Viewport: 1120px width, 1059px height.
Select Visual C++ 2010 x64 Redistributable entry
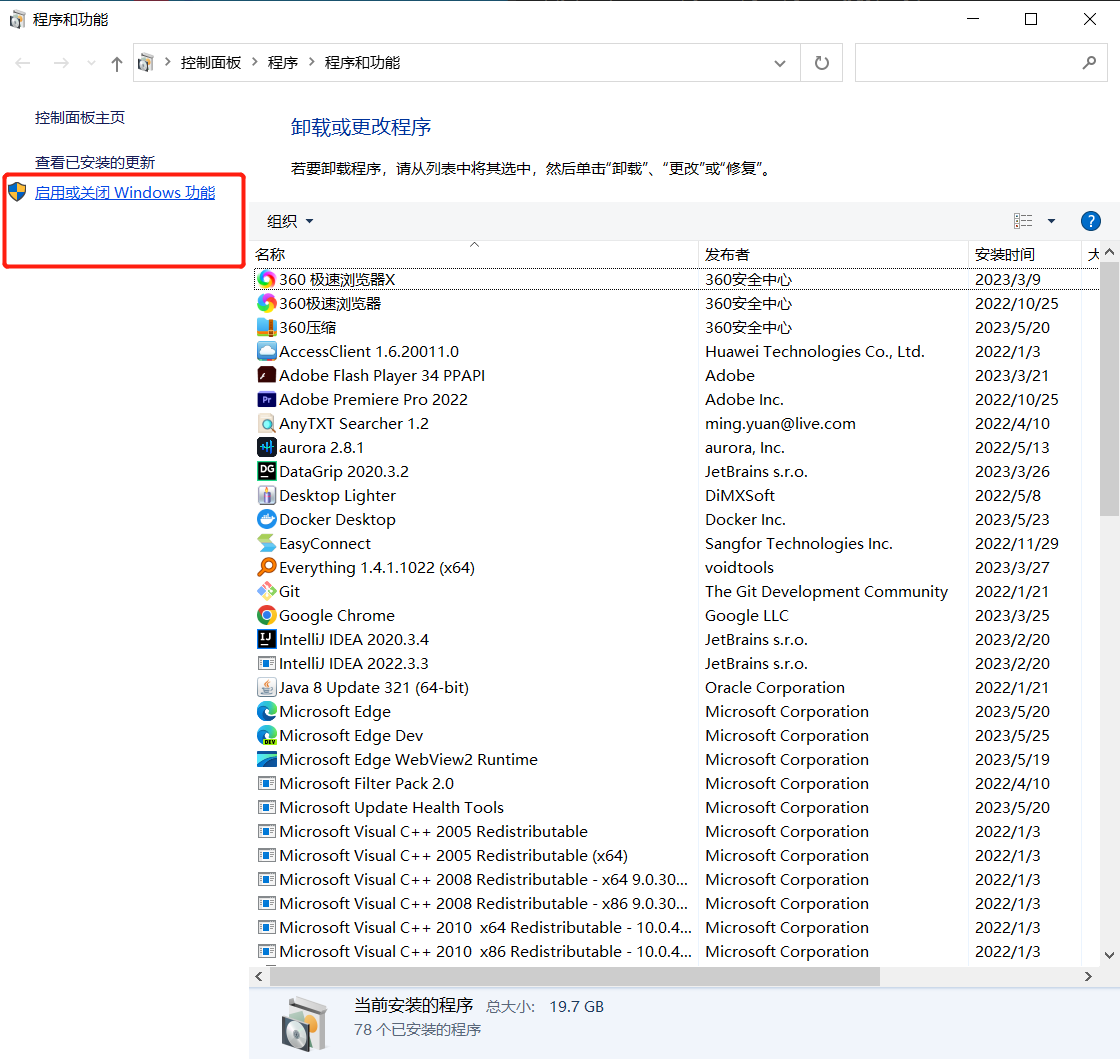point(676,928)
